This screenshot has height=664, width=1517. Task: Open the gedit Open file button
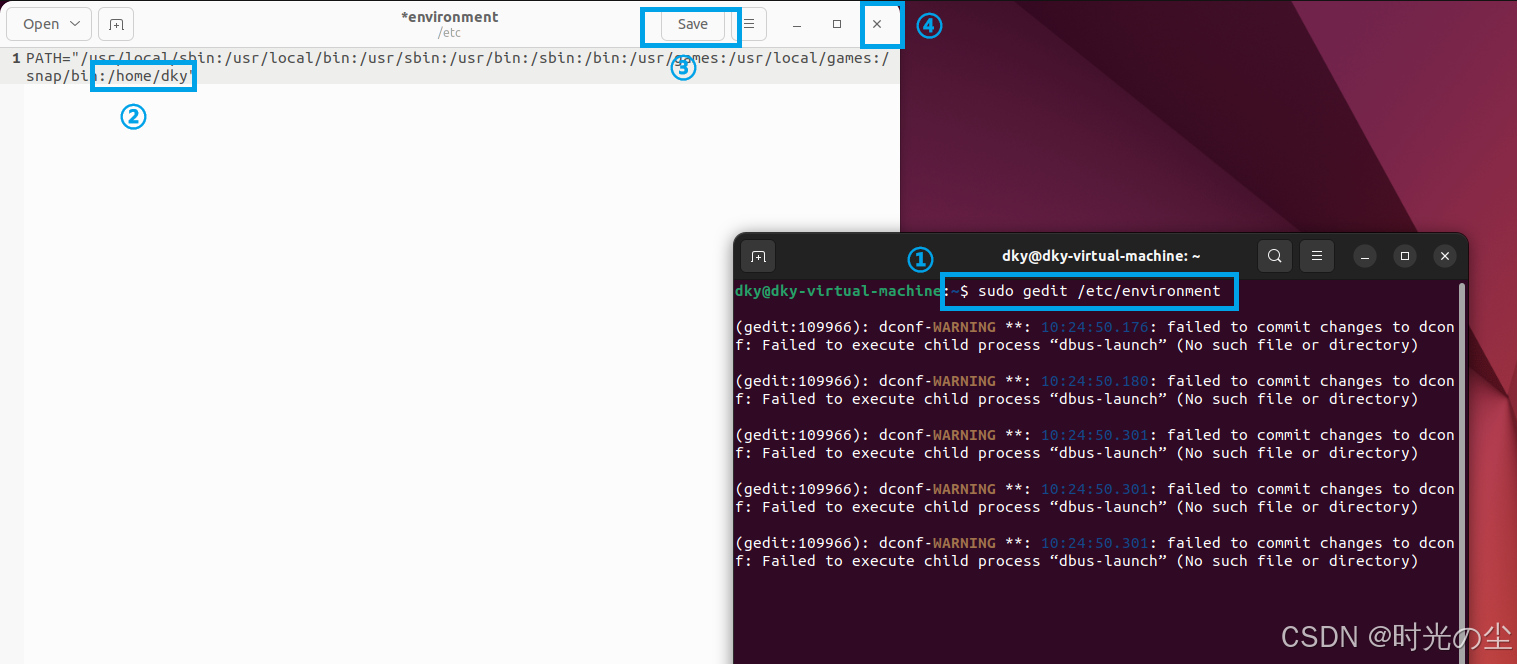click(49, 24)
